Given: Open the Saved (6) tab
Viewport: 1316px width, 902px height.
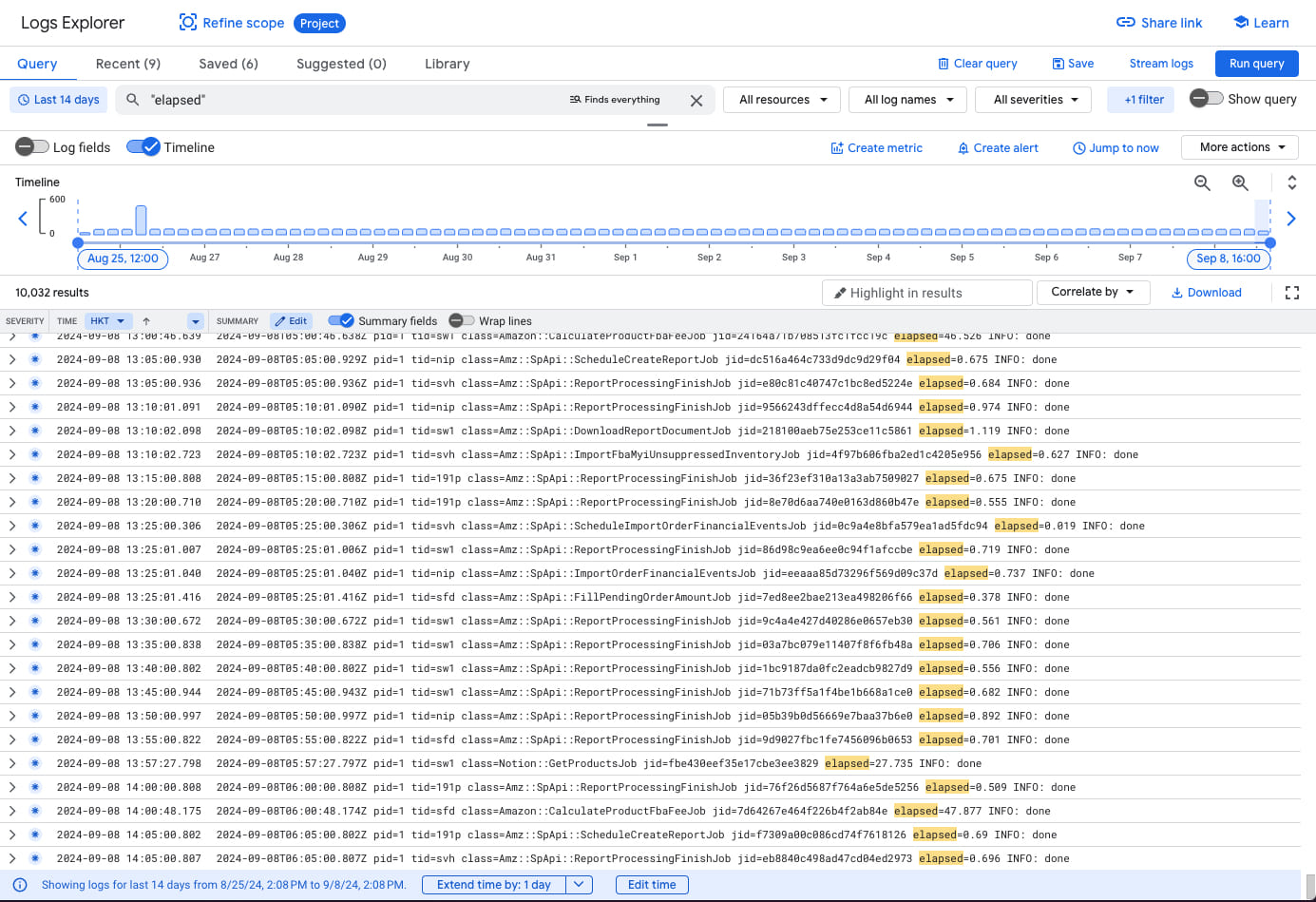Looking at the screenshot, I should coord(228,64).
